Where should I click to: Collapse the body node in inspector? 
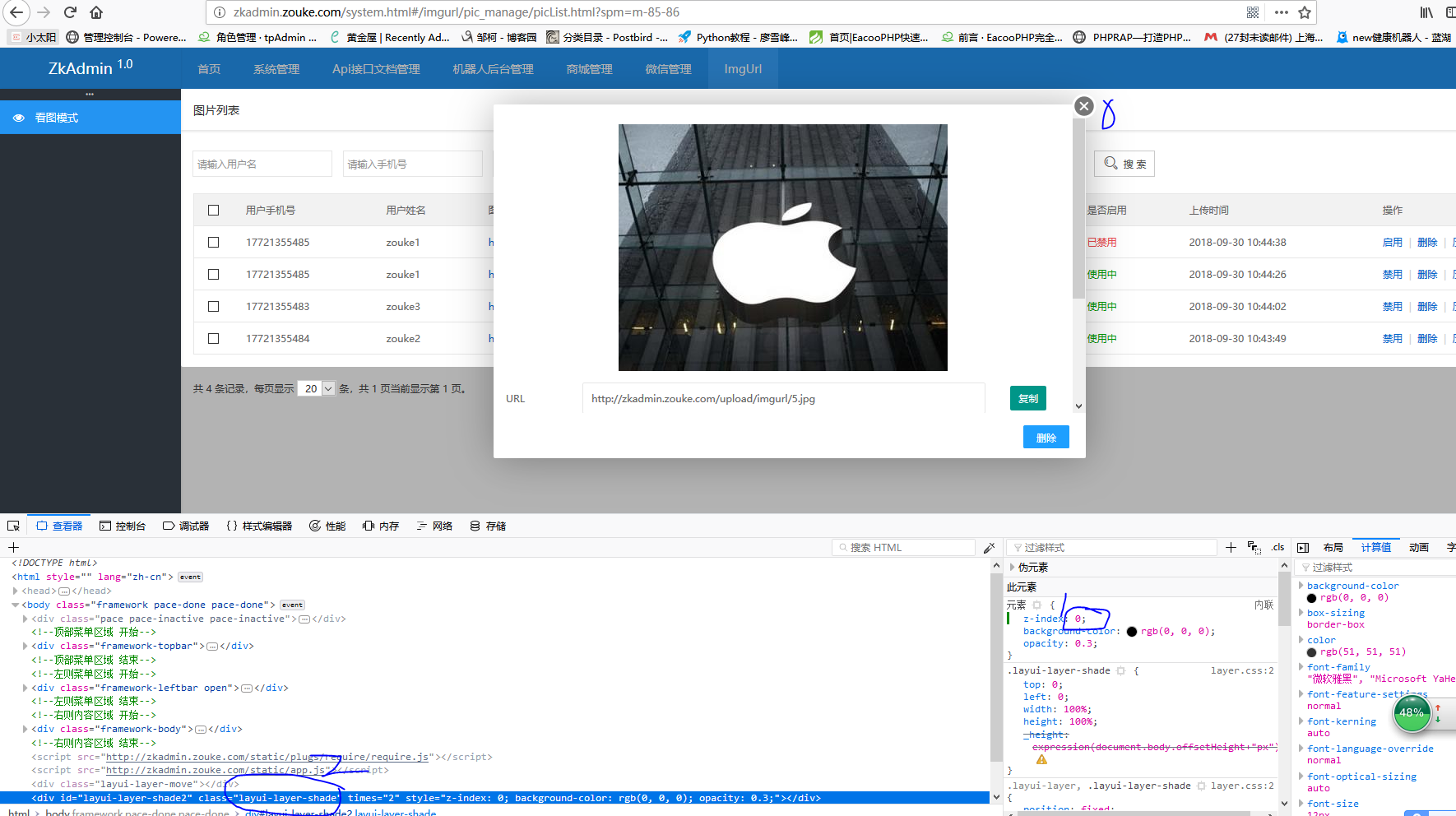tap(16, 605)
